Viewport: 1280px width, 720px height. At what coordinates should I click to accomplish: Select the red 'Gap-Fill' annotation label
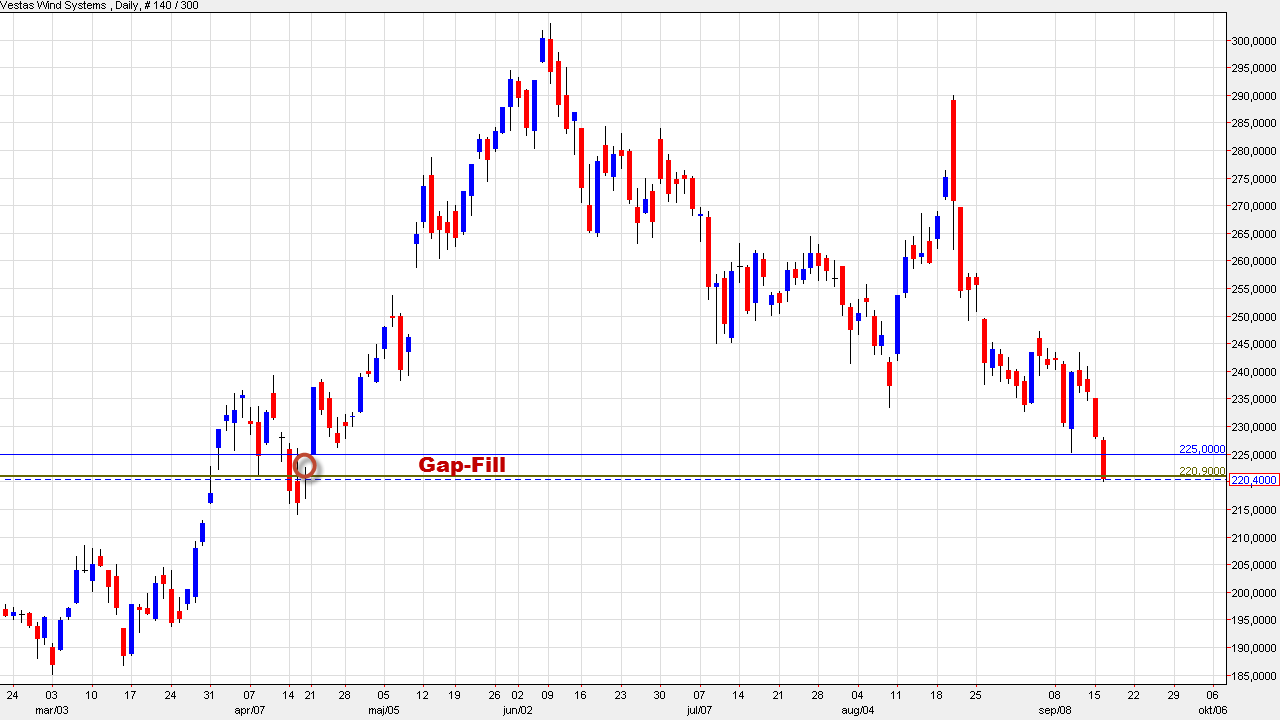coord(462,465)
